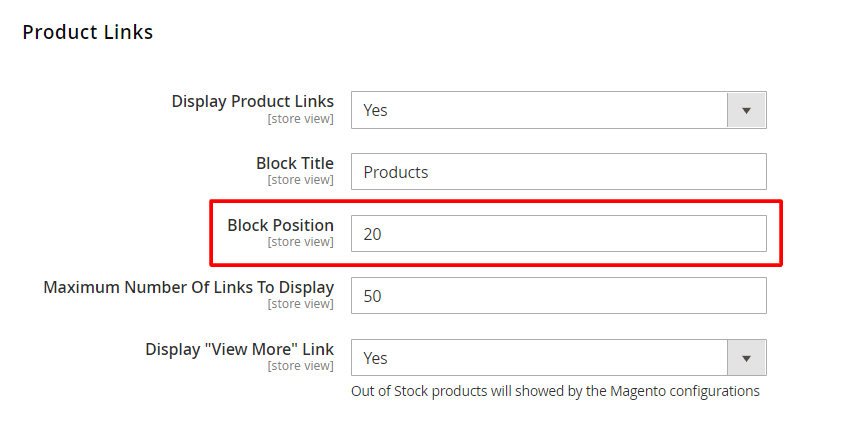Click store view scope under Block Position
Screen dimensions: 860x428
[300, 243]
